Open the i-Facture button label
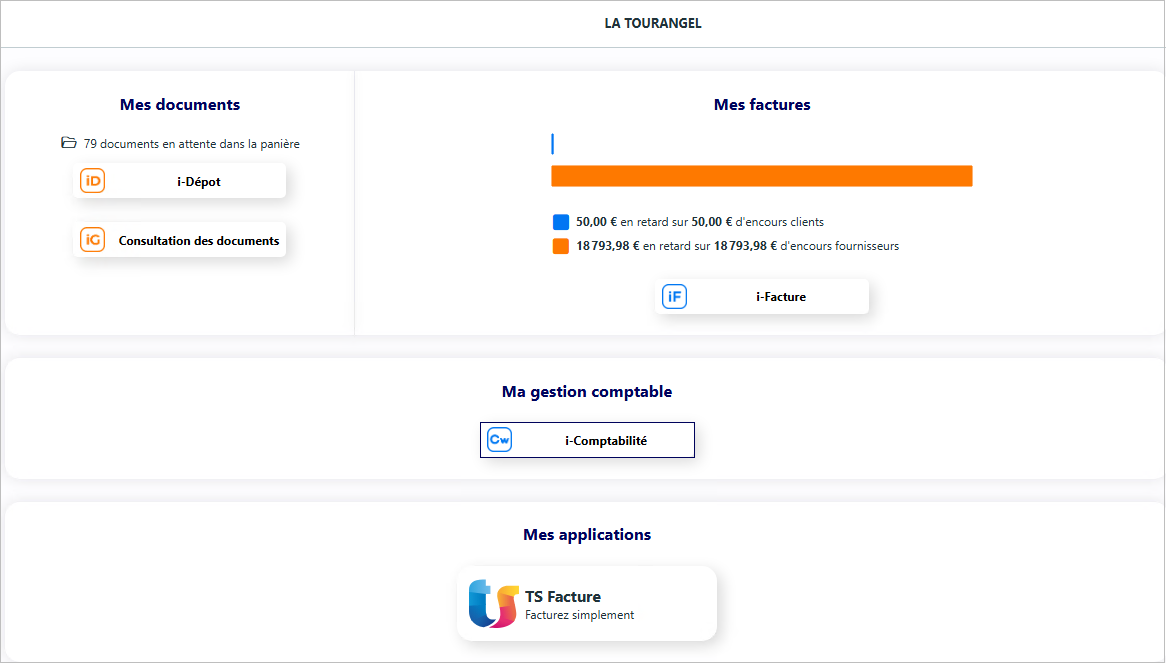This screenshot has width=1166, height=663. 781,297
